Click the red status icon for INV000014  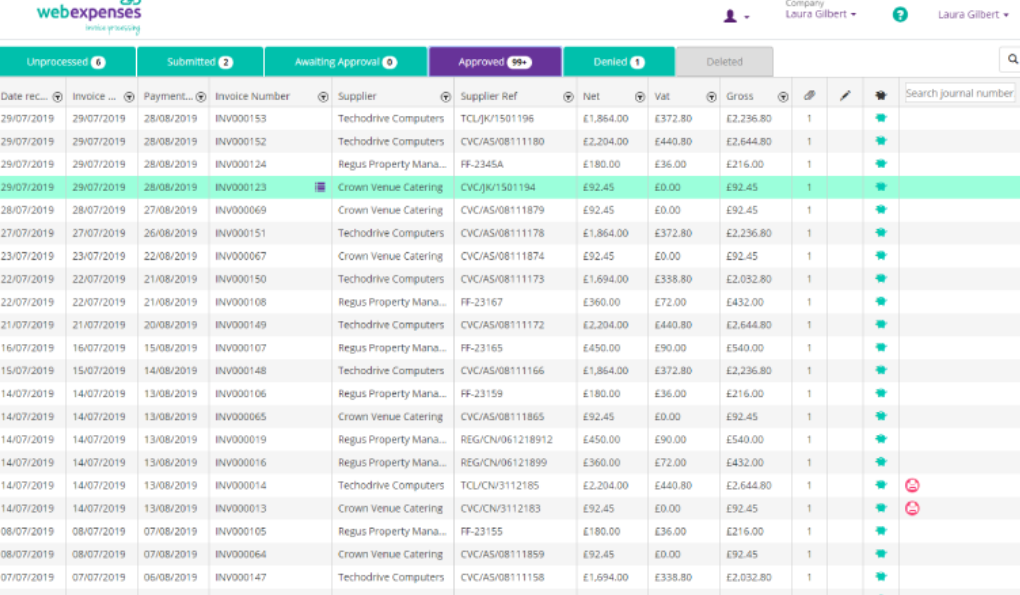912,485
